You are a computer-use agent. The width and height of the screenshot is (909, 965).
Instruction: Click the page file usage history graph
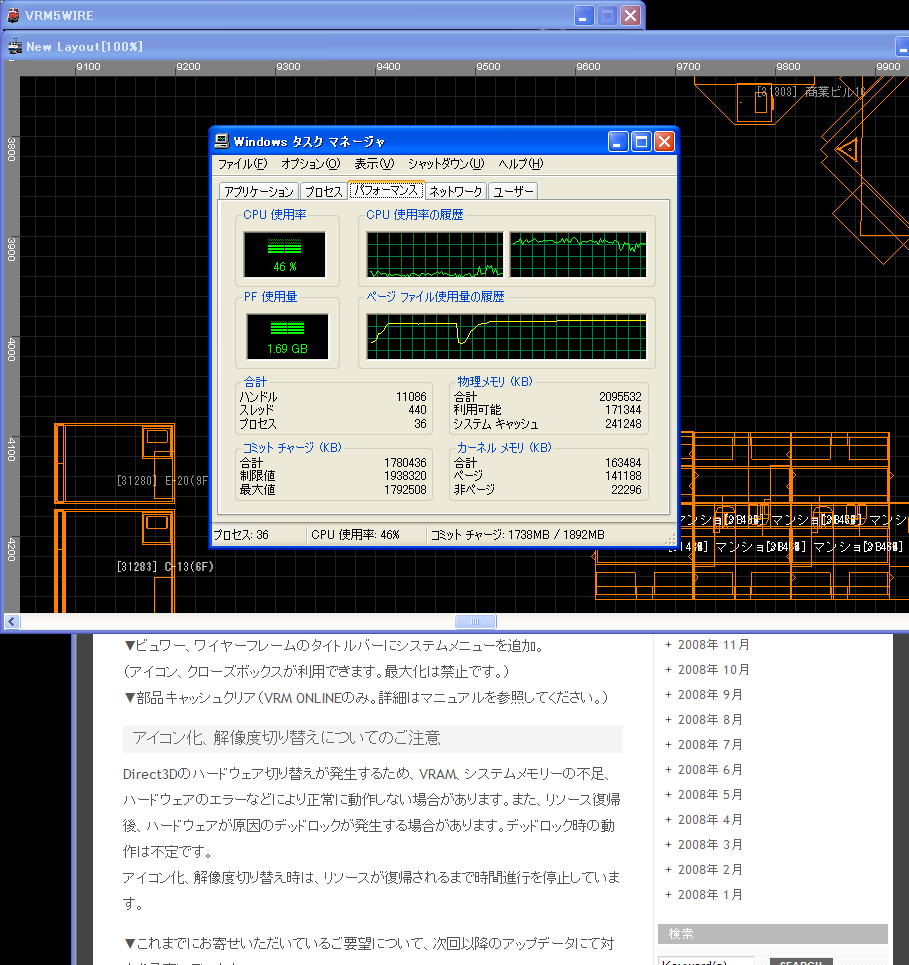[507, 337]
